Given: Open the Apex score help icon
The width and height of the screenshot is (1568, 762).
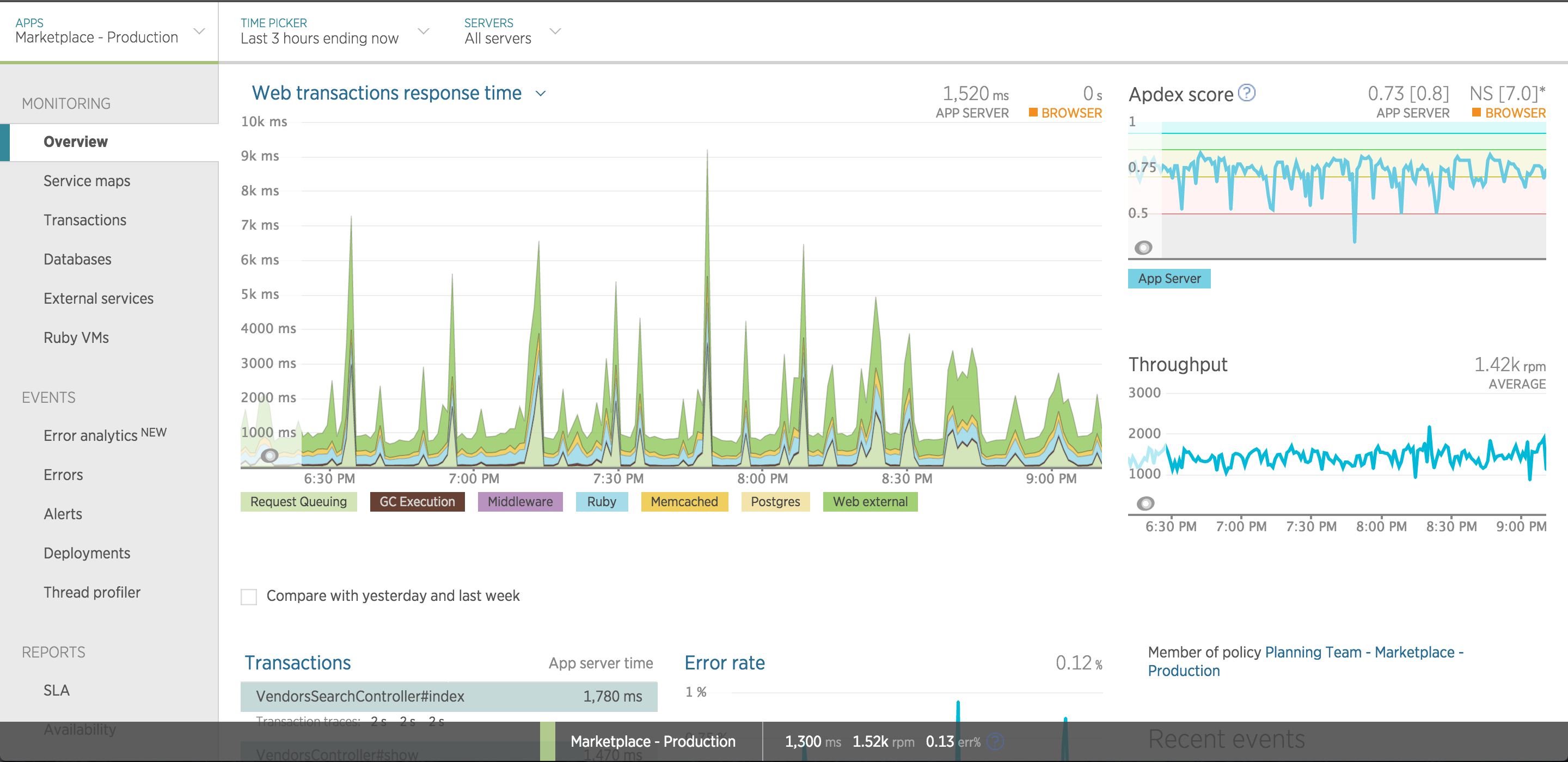Looking at the screenshot, I should point(1247,93).
